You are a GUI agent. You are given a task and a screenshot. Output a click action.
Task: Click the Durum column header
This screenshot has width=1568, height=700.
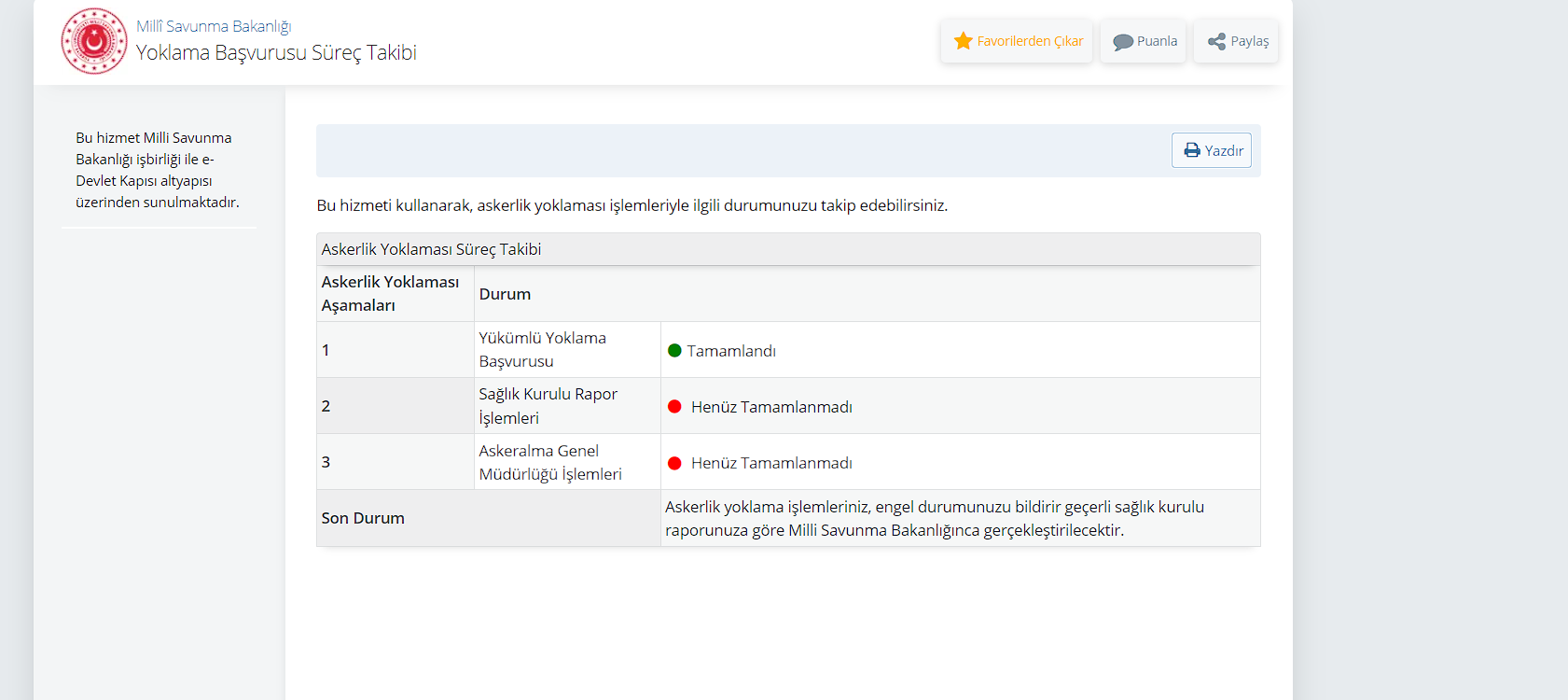click(x=505, y=294)
